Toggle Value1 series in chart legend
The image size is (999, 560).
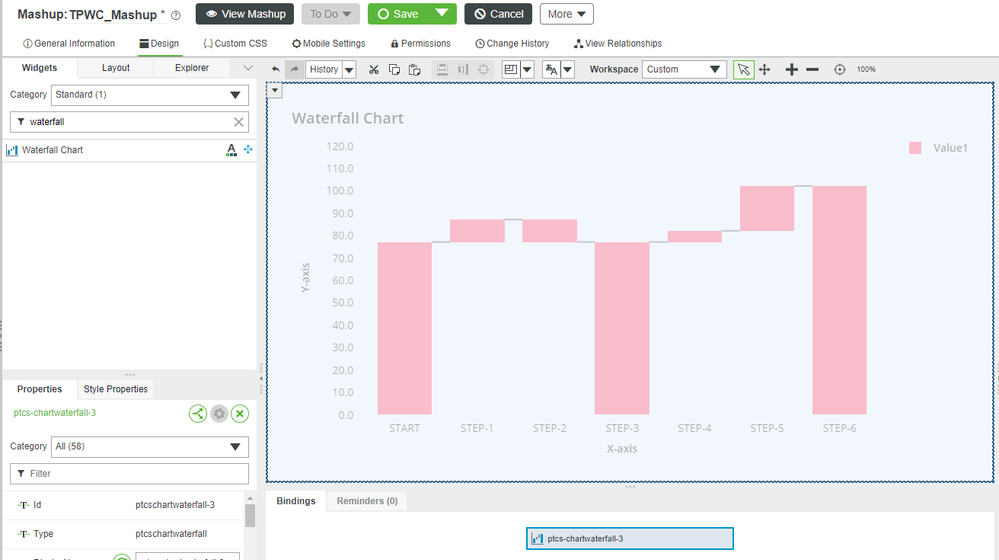tap(938, 148)
